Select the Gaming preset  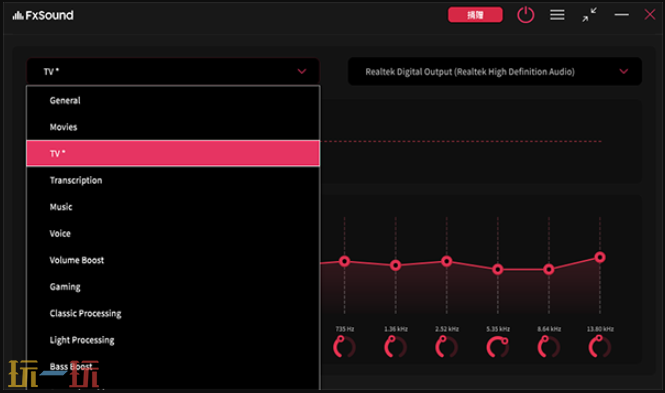click(173, 287)
